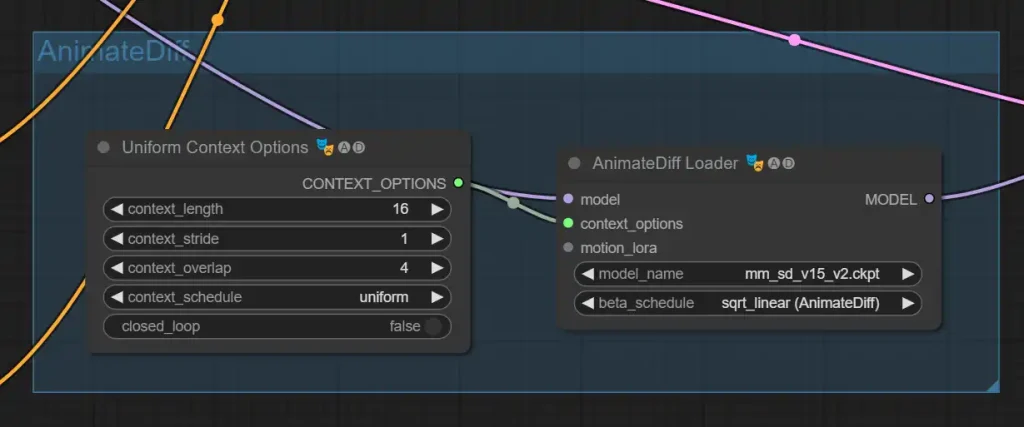This screenshot has width=1024, height=427.
Task: Click the CONTEXT_OPTIONS output socket
Action: pos(458,183)
